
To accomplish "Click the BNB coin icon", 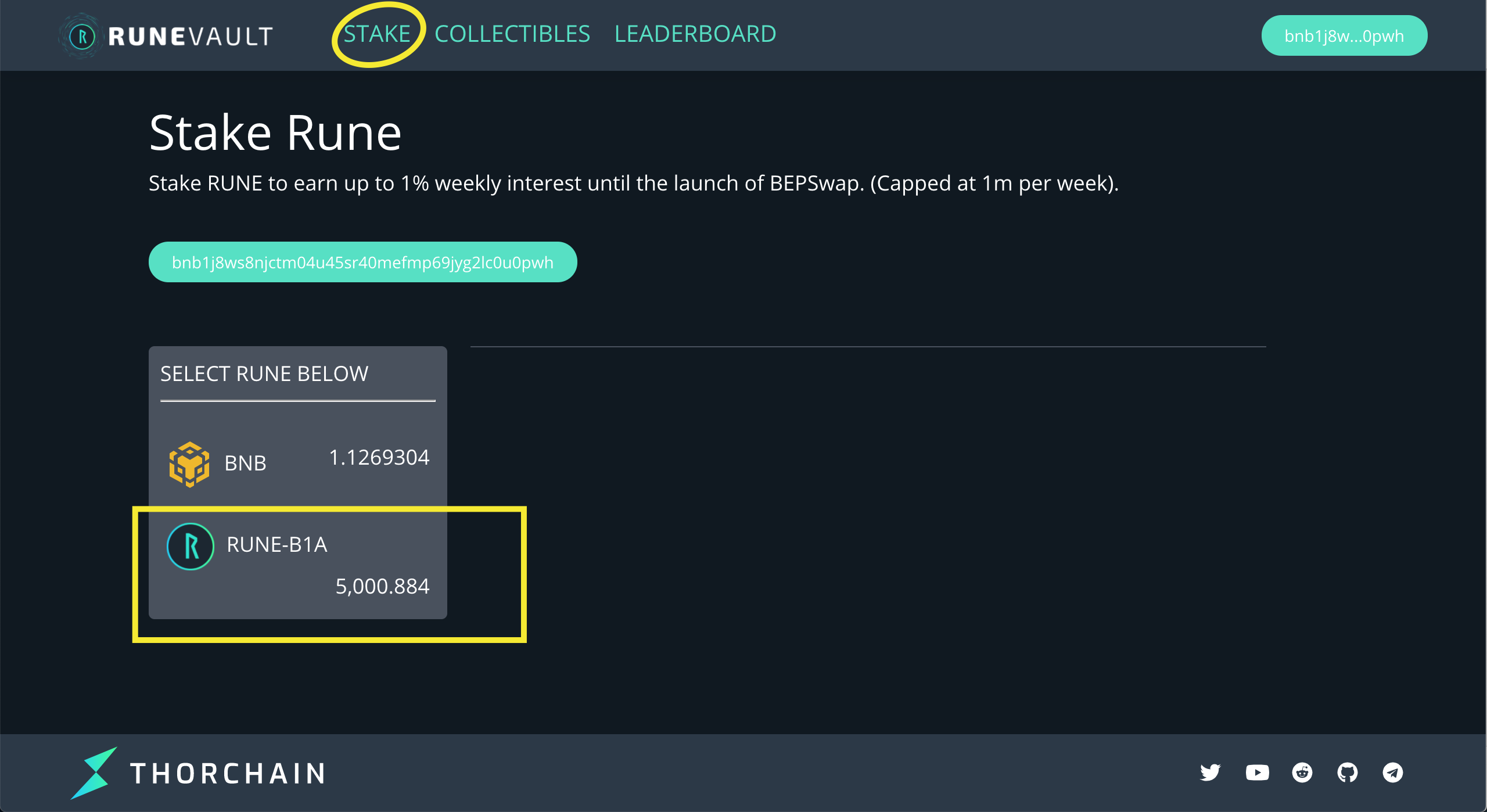I will coord(189,464).
